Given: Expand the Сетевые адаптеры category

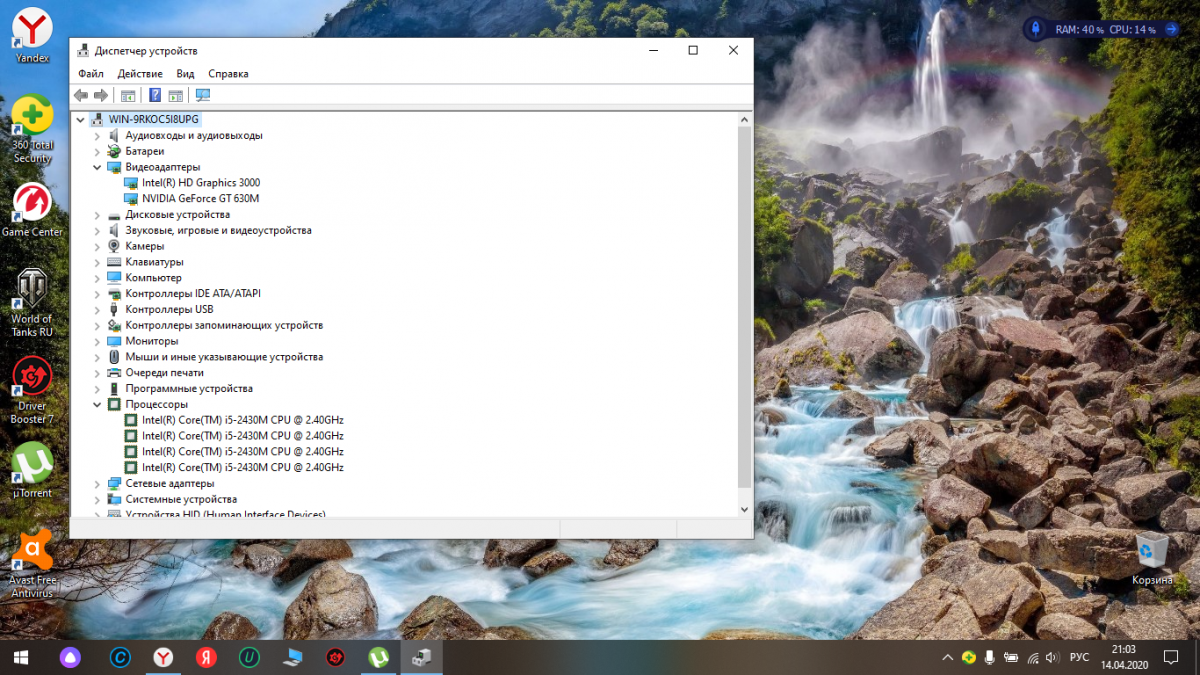Looking at the screenshot, I should [97, 484].
